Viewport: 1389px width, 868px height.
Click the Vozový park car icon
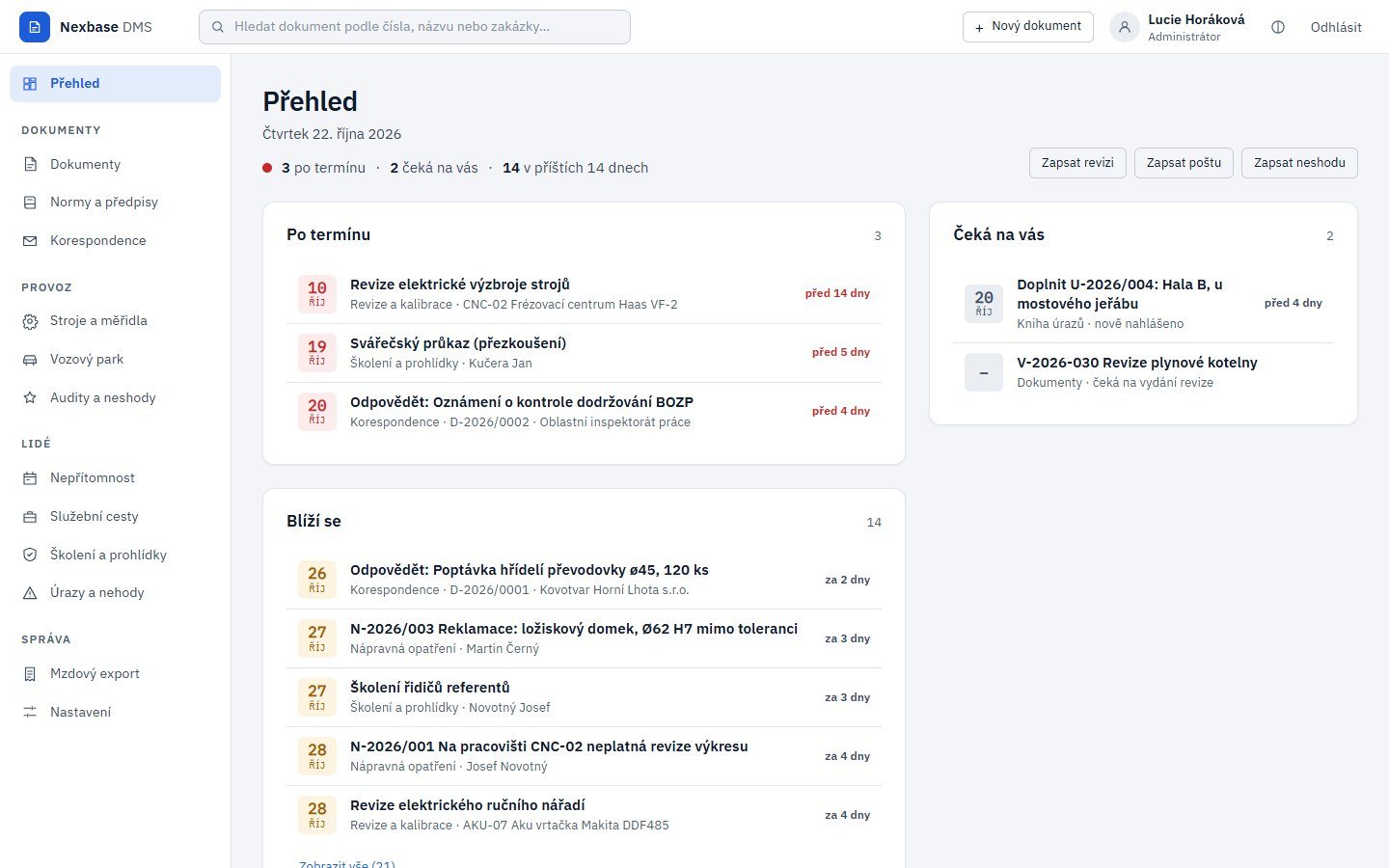30,360
